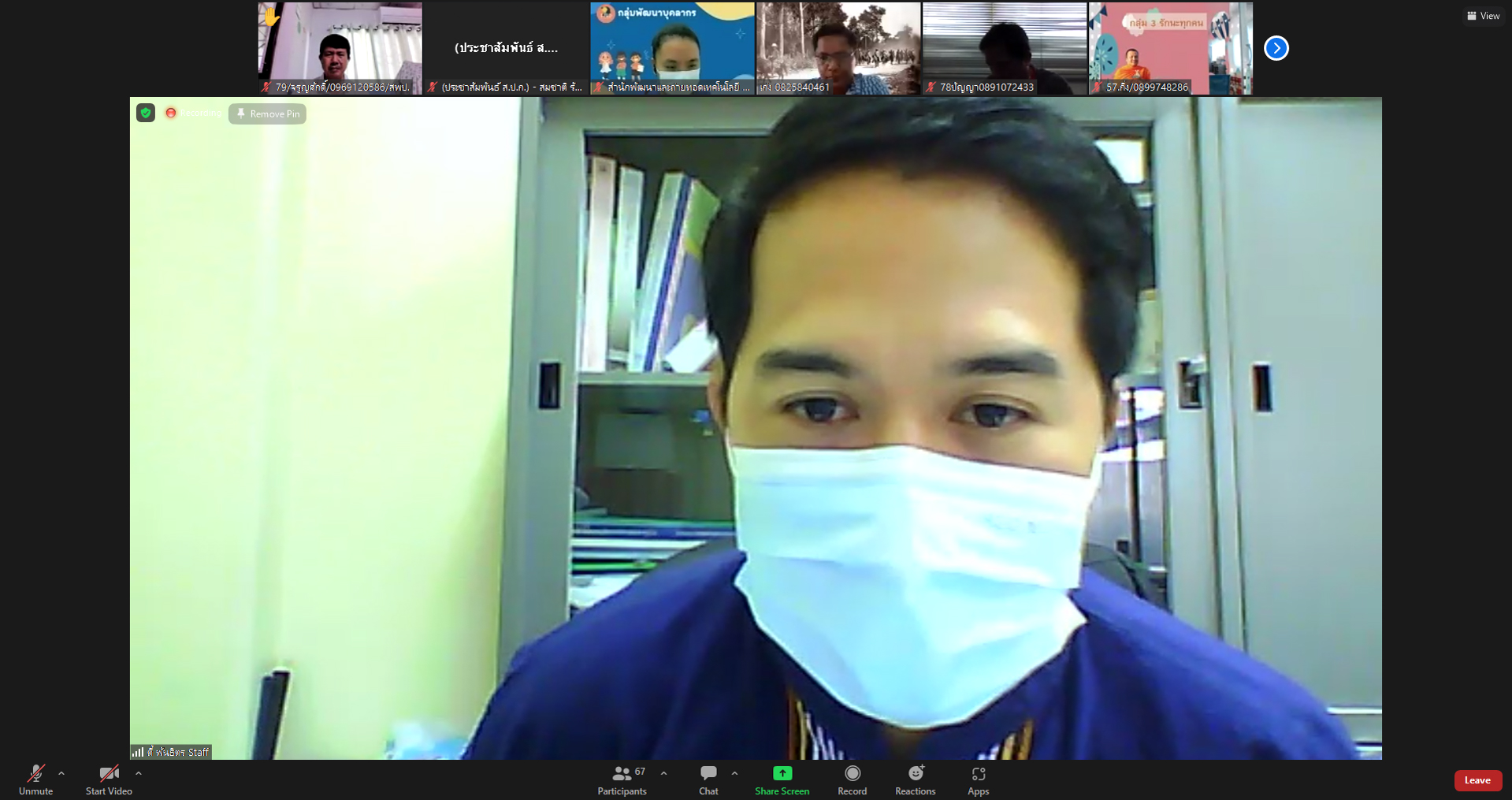Start Video camera toggle
The image size is (1512, 800).
coord(109,780)
